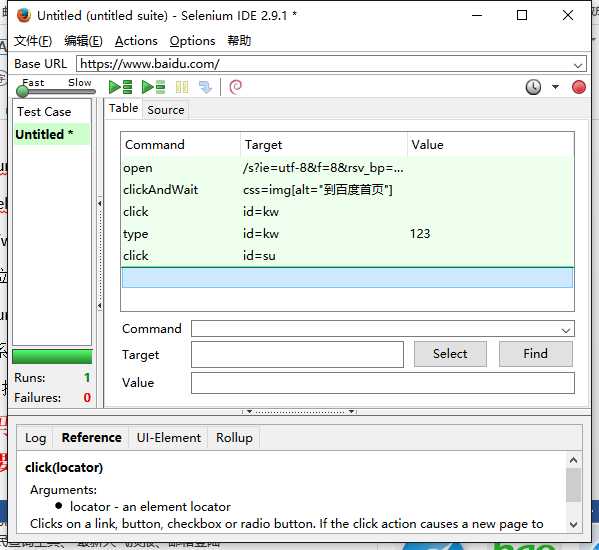
Task: Open the Actions menu
Action: [136, 40]
